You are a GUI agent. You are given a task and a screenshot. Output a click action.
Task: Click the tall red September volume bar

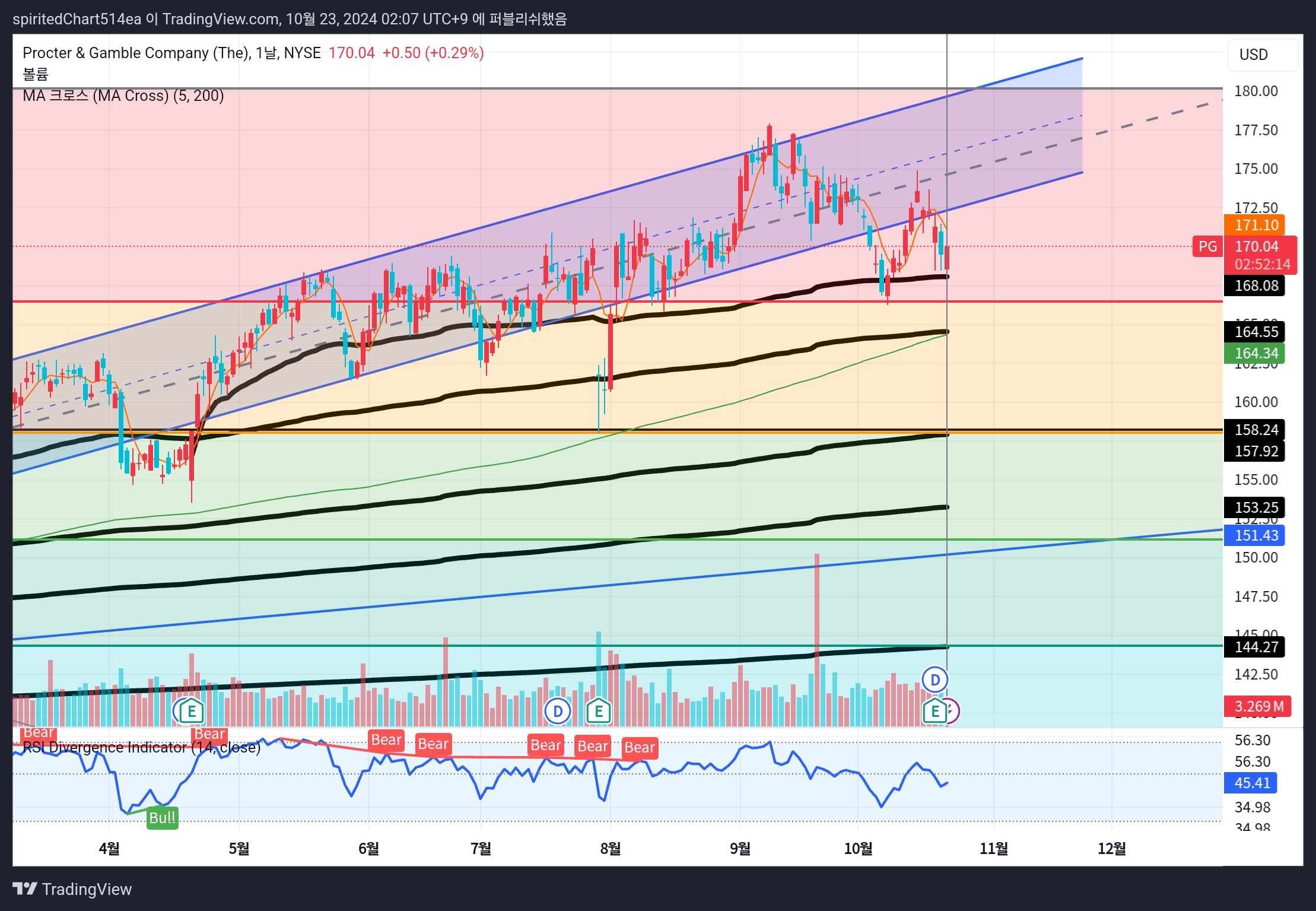coord(816,640)
